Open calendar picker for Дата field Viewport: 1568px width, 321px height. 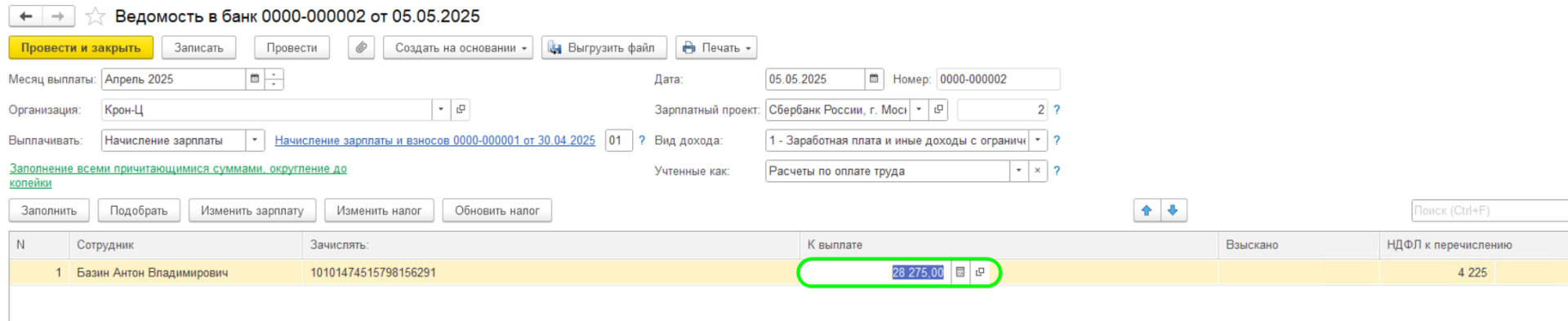pyautogui.click(x=874, y=79)
